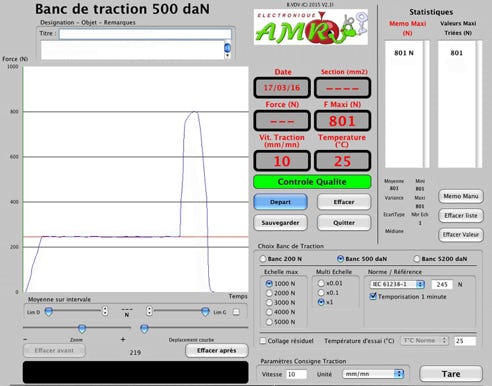Click the Valeurs Maxi Triées list scrollbar
The image size is (492, 386).
[x=479, y=104]
